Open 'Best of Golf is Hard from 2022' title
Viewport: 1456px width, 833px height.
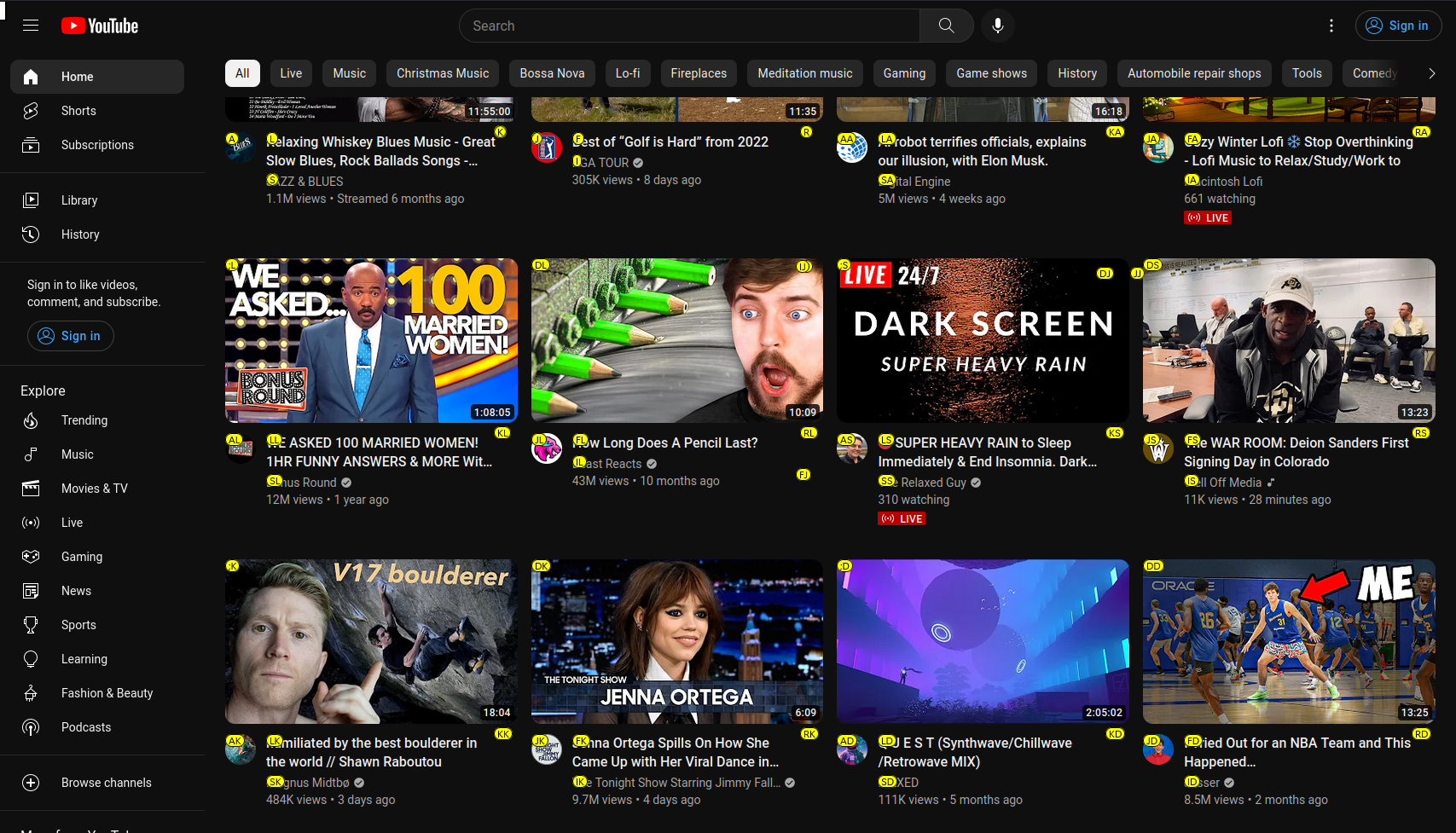click(x=670, y=142)
